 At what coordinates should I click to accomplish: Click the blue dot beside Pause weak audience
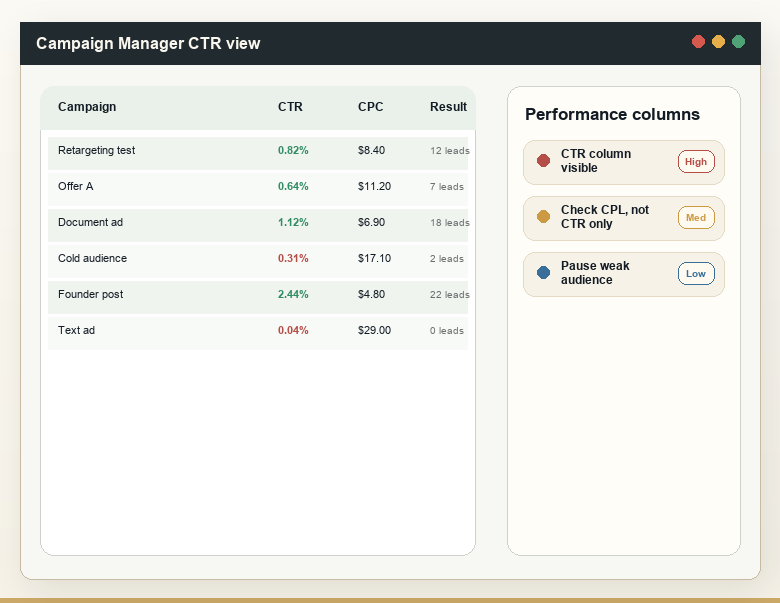coord(543,273)
